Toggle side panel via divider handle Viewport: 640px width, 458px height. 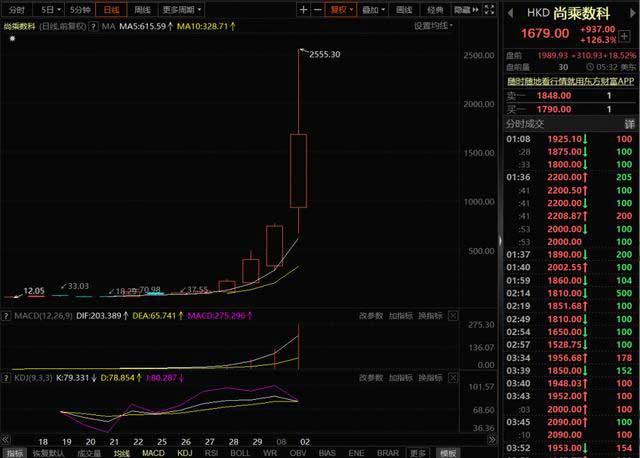(500, 241)
